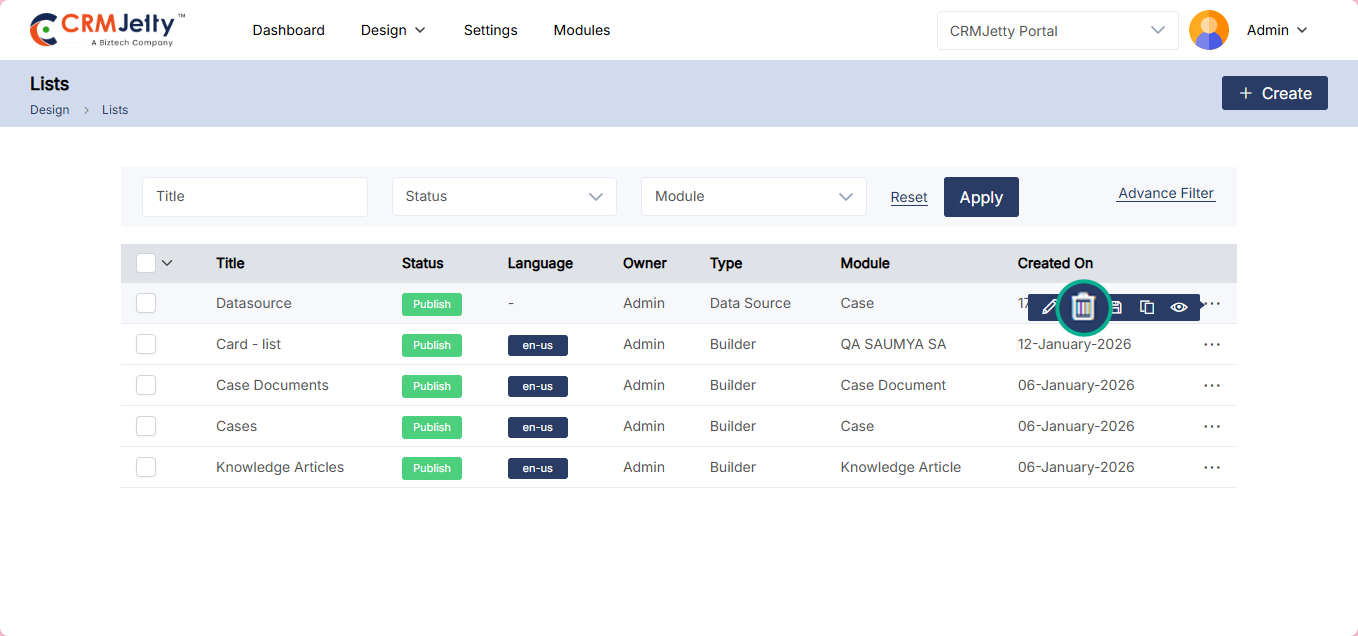This screenshot has height=636, width=1358.
Task: Click the eye preview icon for Datasource
Action: point(1179,307)
